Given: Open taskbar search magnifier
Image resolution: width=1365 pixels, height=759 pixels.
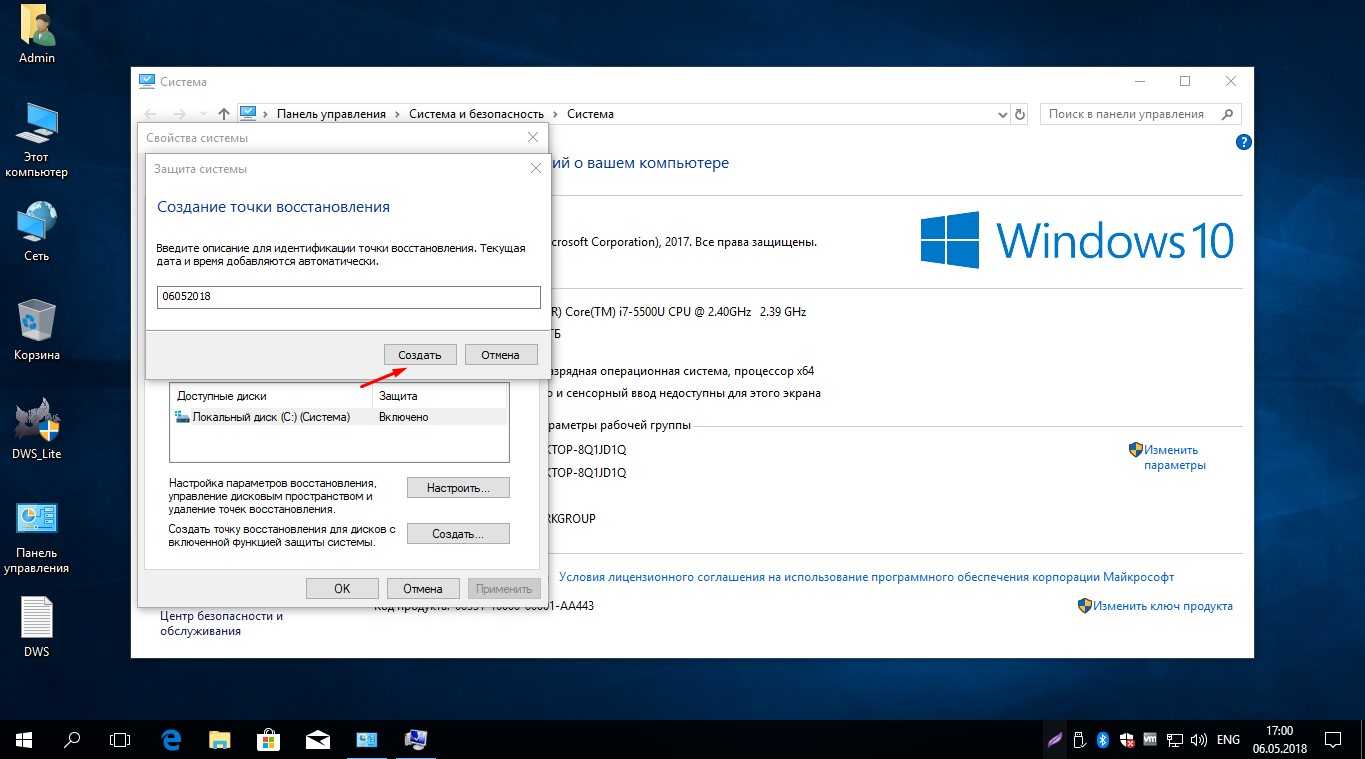Looking at the screenshot, I should pyautogui.click(x=72, y=740).
